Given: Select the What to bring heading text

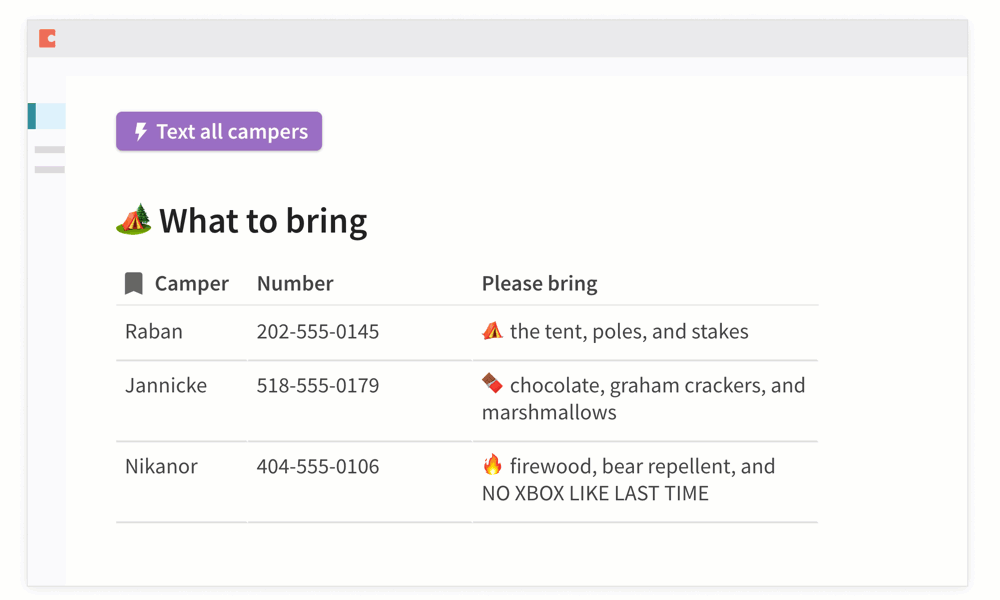Looking at the screenshot, I should (263, 221).
